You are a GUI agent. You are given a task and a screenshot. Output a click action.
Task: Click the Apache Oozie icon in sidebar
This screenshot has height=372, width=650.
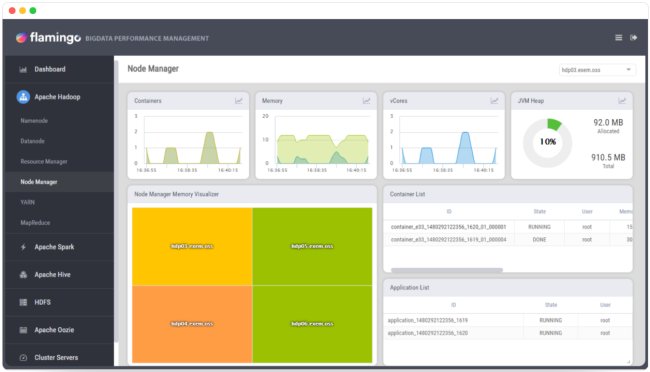tap(23, 330)
